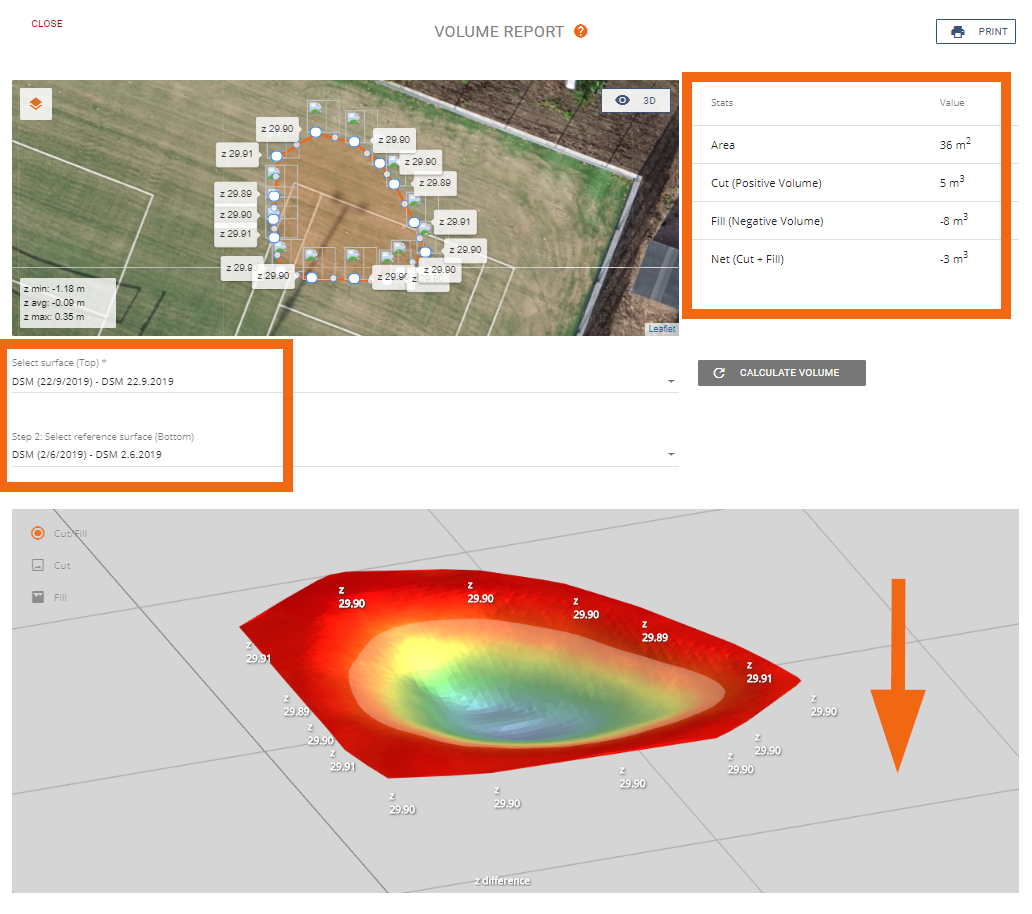
Task: Click the z min: -1.18 m readout
Action: click(54, 289)
